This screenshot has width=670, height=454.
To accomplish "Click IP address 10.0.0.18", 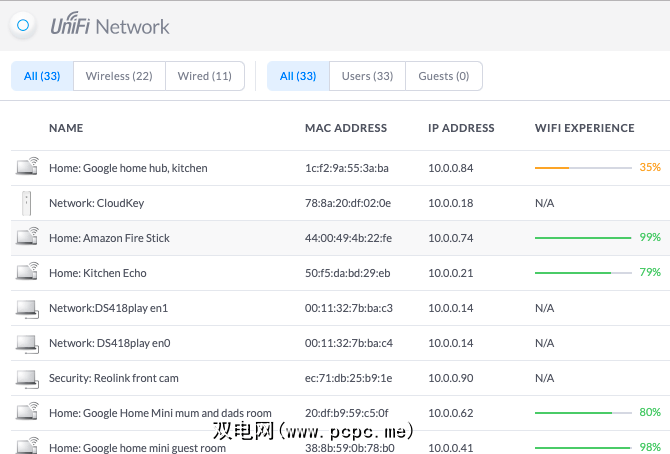I will (451, 203).
